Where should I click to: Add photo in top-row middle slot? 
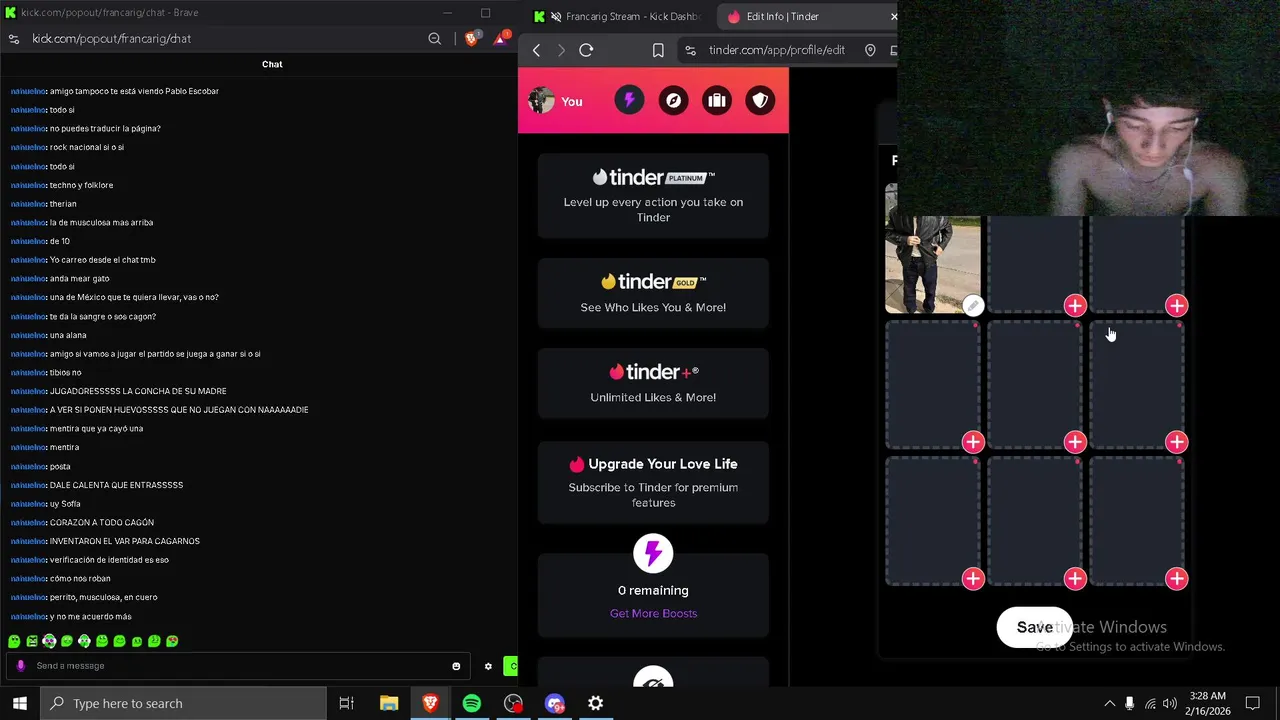(x=1075, y=305)
